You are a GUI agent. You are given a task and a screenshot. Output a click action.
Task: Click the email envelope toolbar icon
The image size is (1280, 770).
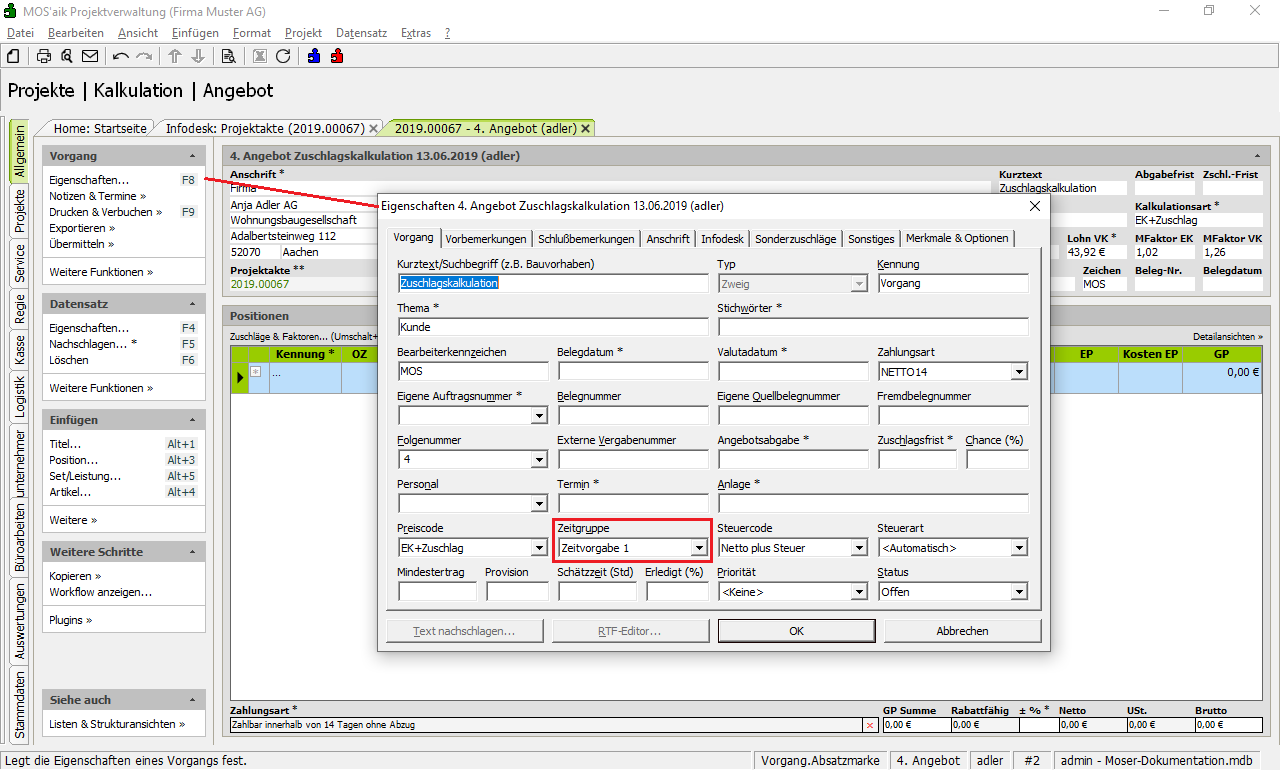coord(90,56)
